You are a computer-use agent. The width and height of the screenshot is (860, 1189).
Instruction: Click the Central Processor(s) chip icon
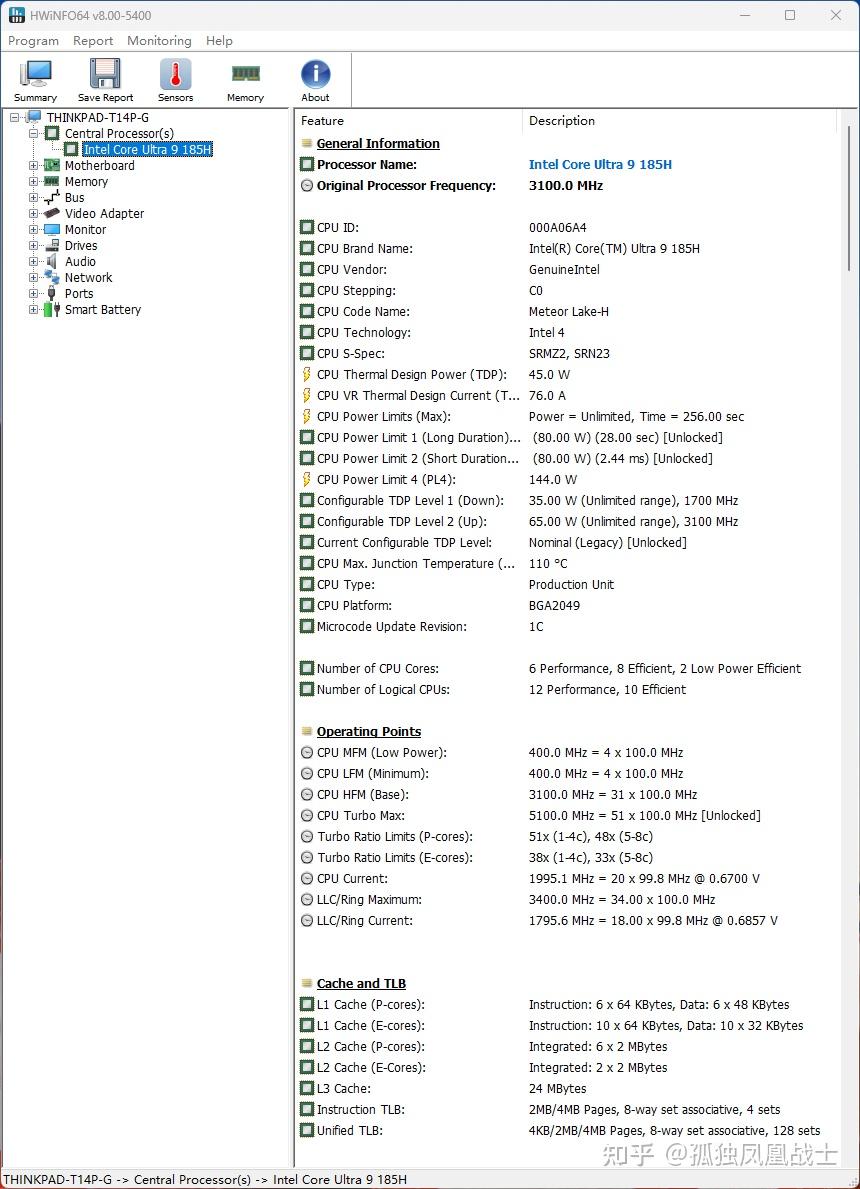click(52, 133)
